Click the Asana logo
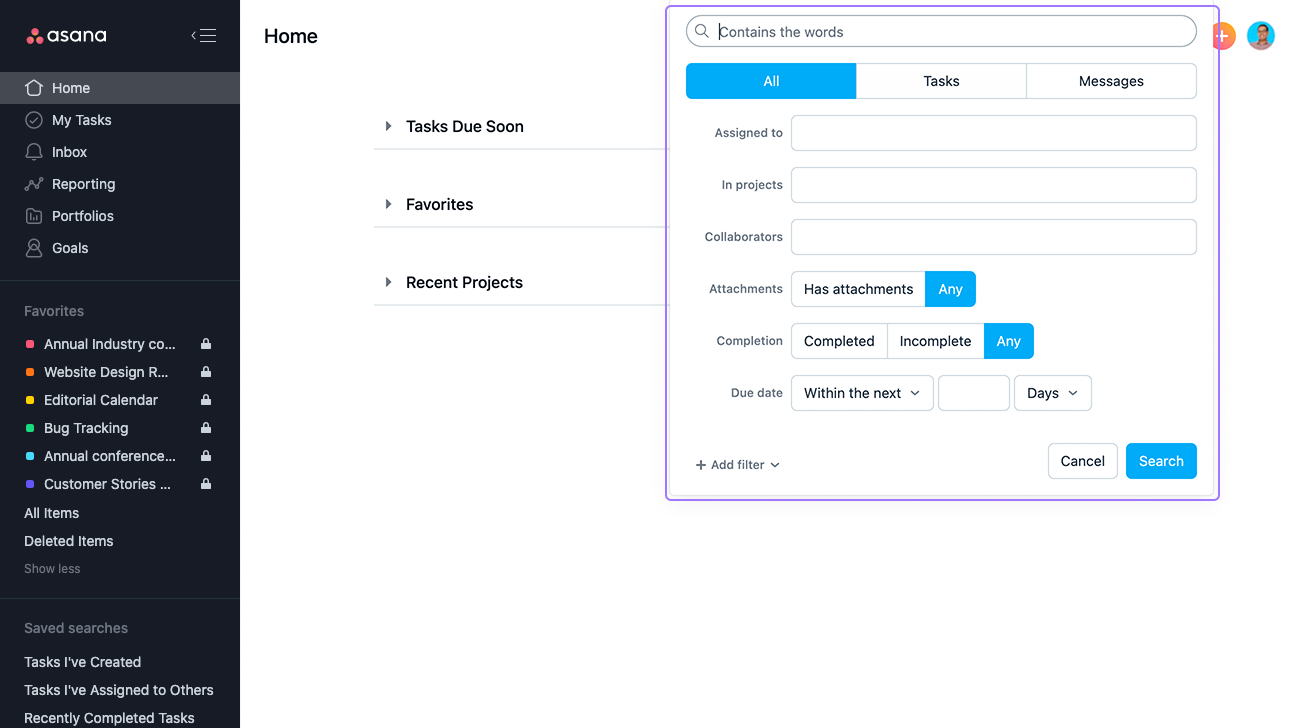This screenshot has height=728, width=1300. coord(66,36)
